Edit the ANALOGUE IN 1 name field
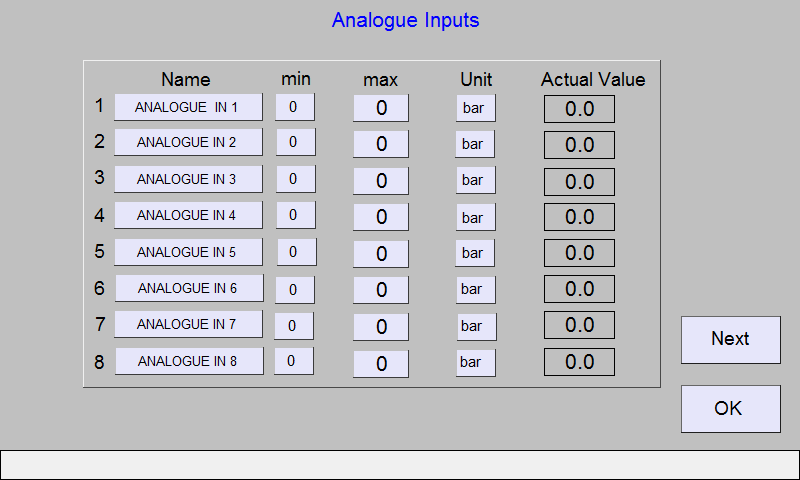The width and height of the screenshot is (800, 480). (x=188, y=107)
